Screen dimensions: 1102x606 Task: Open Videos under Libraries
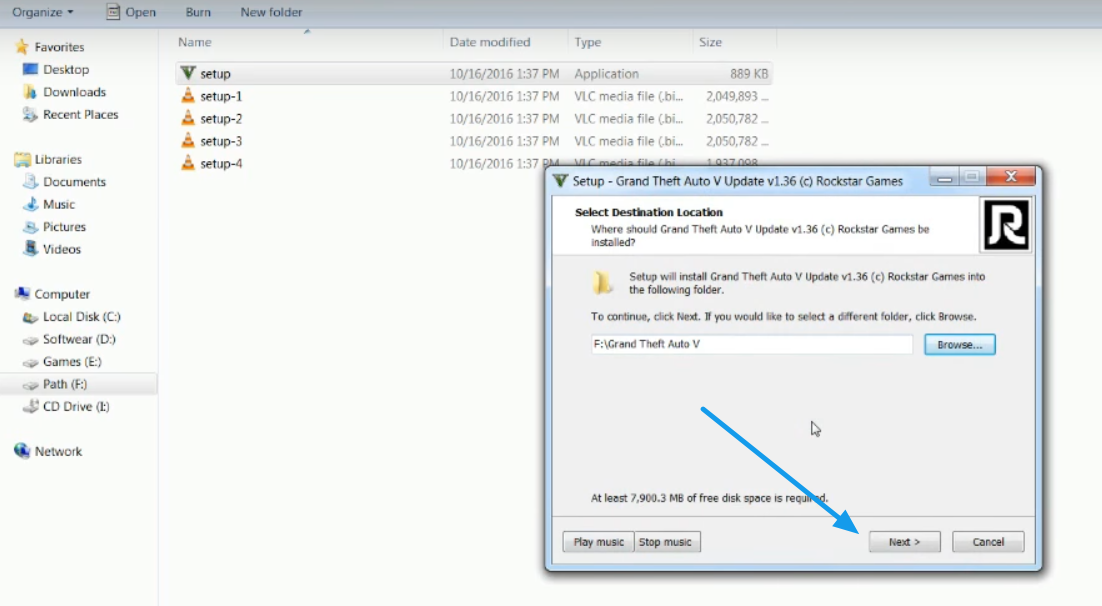tap(62, 250)
